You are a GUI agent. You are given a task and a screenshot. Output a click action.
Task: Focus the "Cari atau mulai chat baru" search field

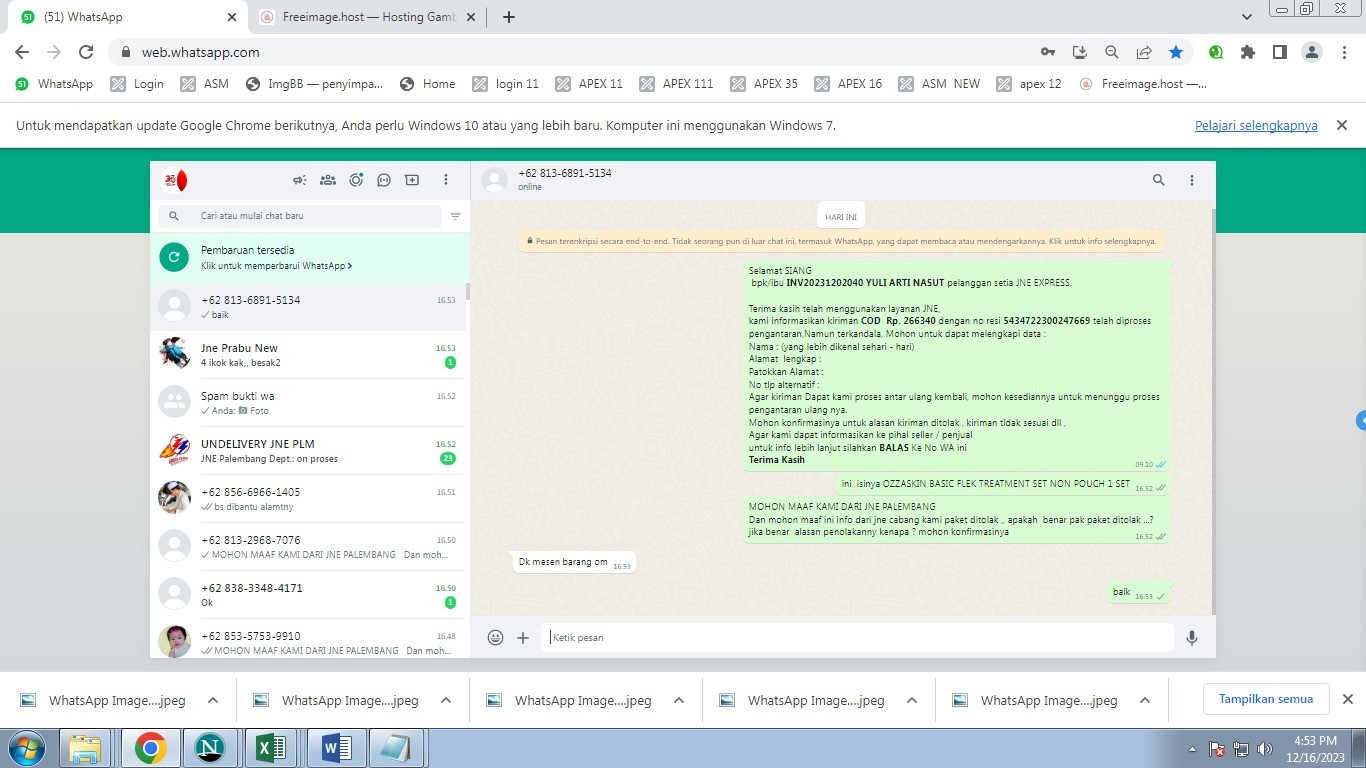[x=300, y=216]
